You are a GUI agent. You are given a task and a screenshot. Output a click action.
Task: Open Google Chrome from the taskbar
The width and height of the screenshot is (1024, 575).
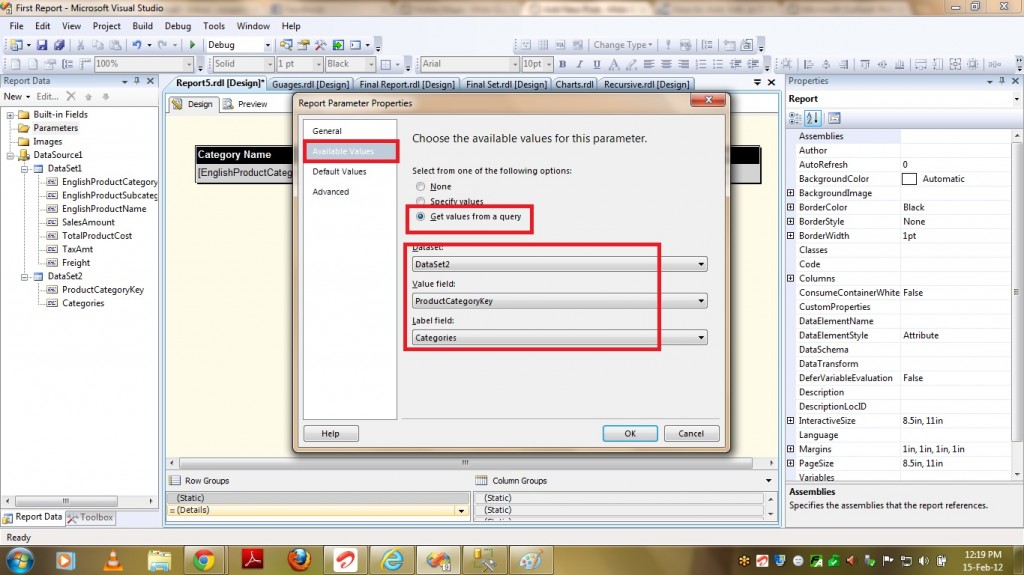[x=204, y=559]
